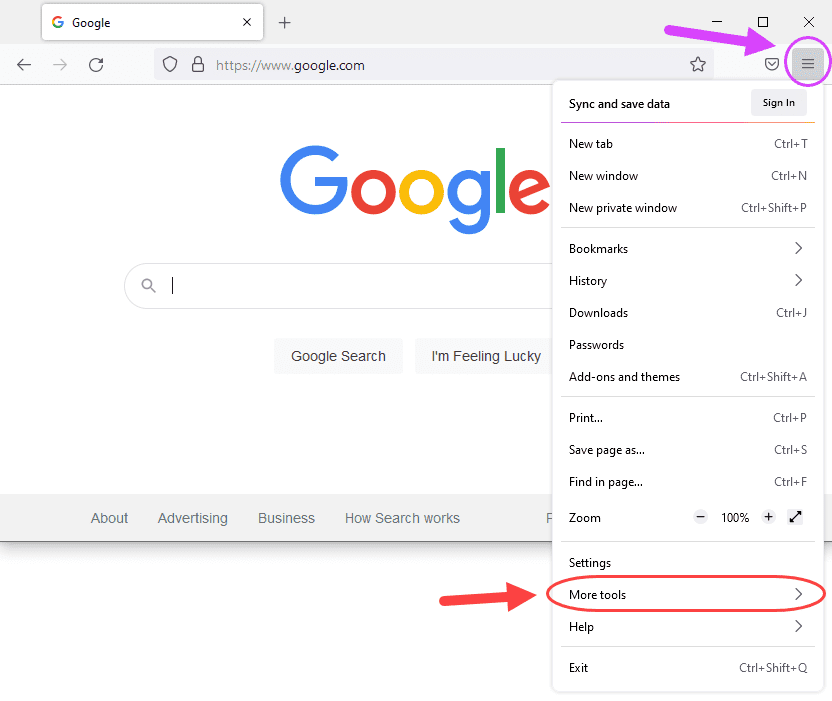The height and width of the screenshot is (701, 832).
Task: Open the Business footer link
Action: (286, 518)
